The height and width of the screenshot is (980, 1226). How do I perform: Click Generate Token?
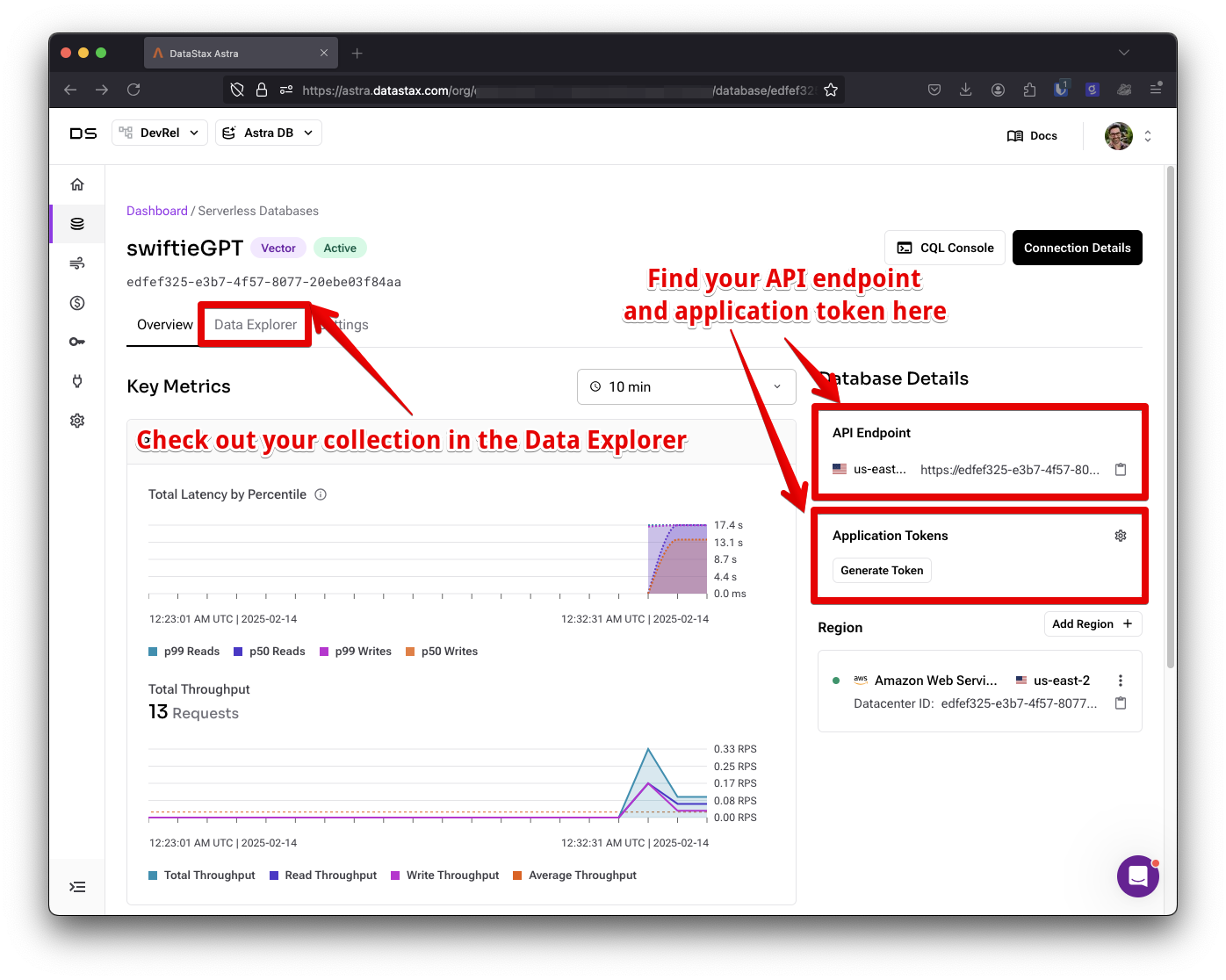(882, 571)
